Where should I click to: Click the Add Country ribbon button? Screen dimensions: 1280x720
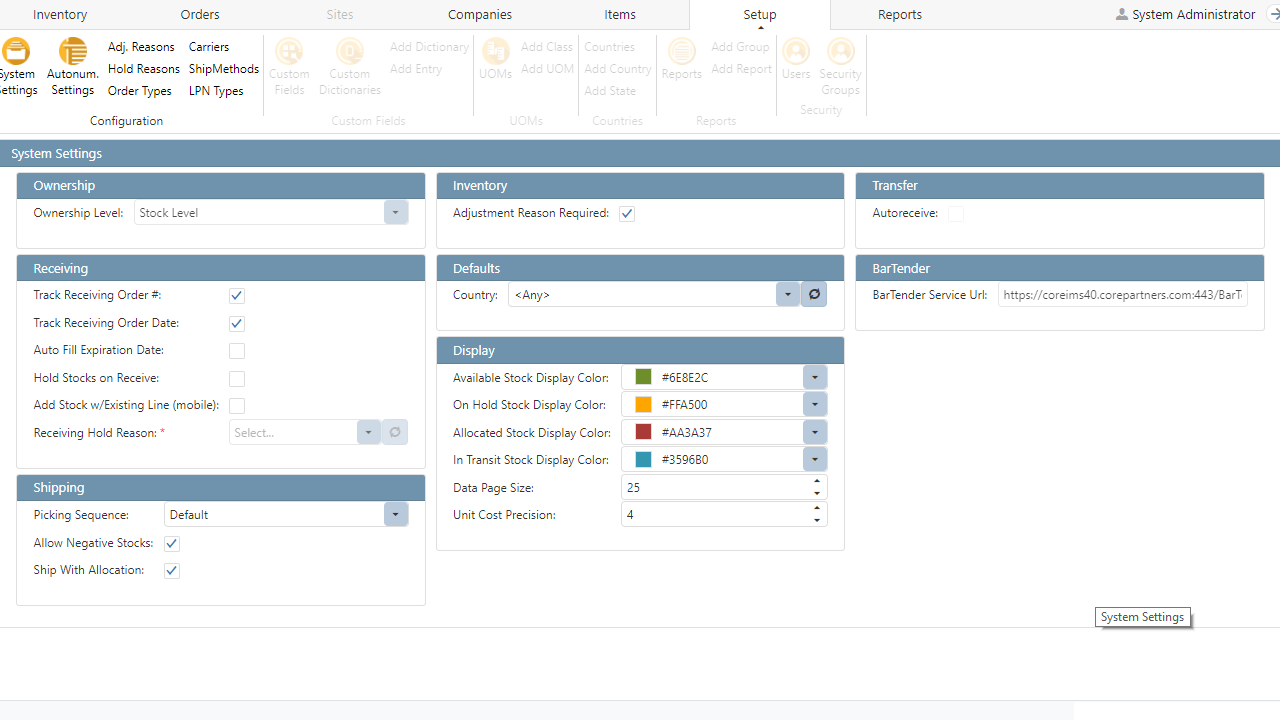click(x=618, y=69)
